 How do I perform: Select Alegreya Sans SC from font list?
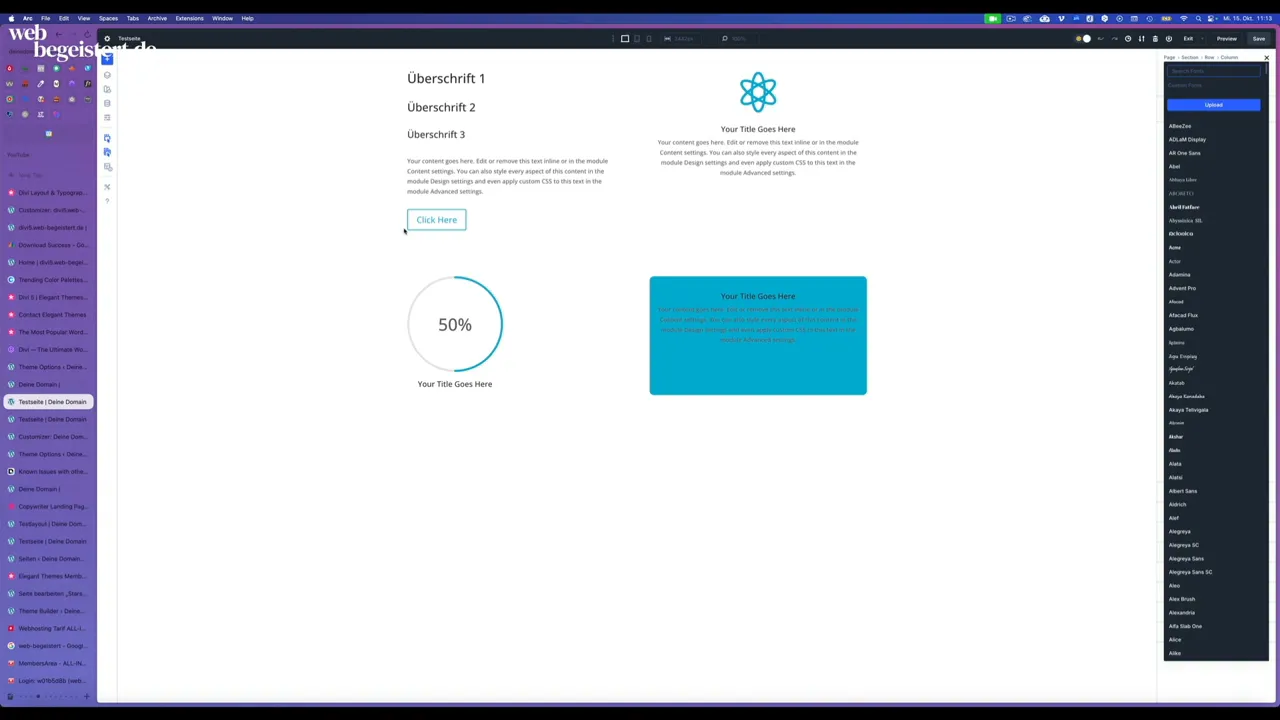[1190, 572]
